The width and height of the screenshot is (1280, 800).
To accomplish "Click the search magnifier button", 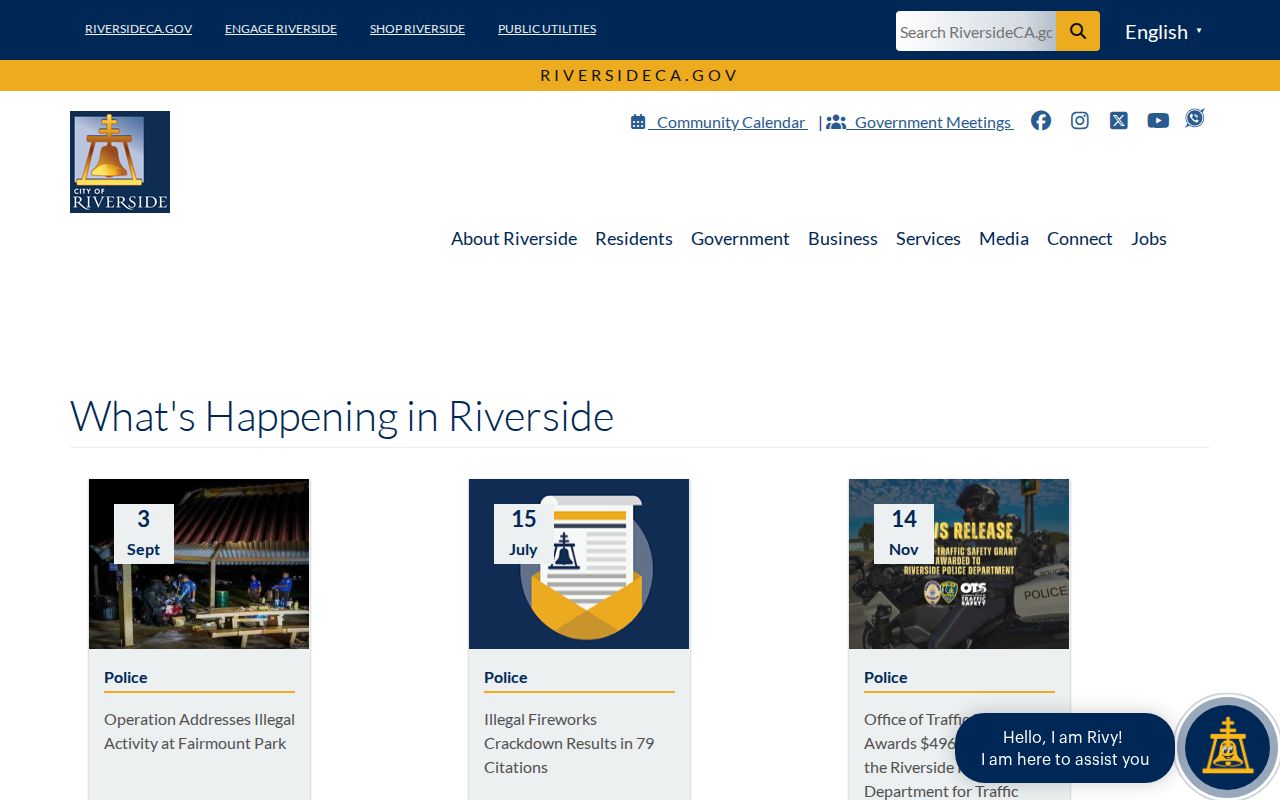I will pos(1078,31).
